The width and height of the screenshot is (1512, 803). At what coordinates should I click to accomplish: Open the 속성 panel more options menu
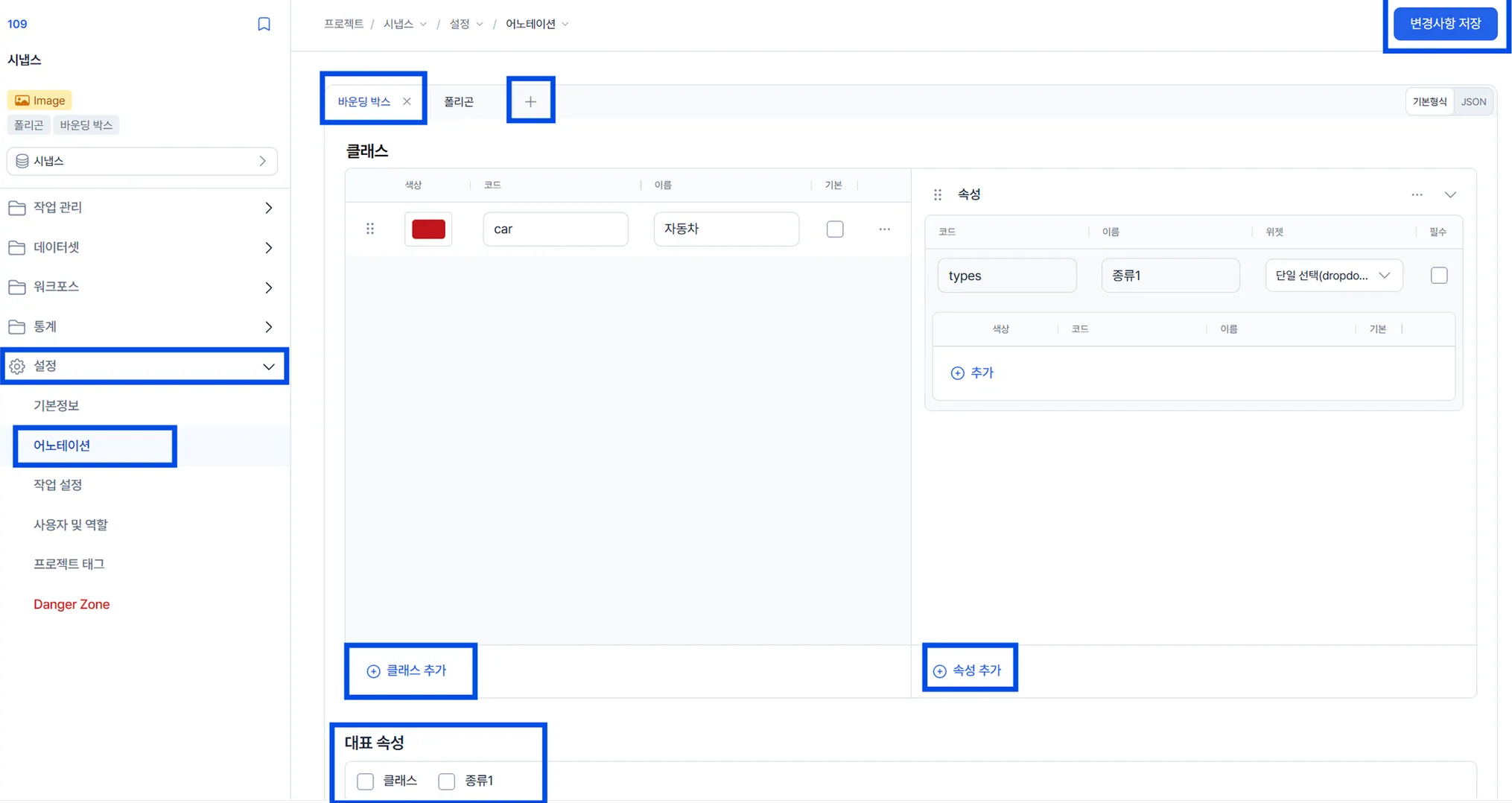pyautogui.click(x=1417, y=194)
